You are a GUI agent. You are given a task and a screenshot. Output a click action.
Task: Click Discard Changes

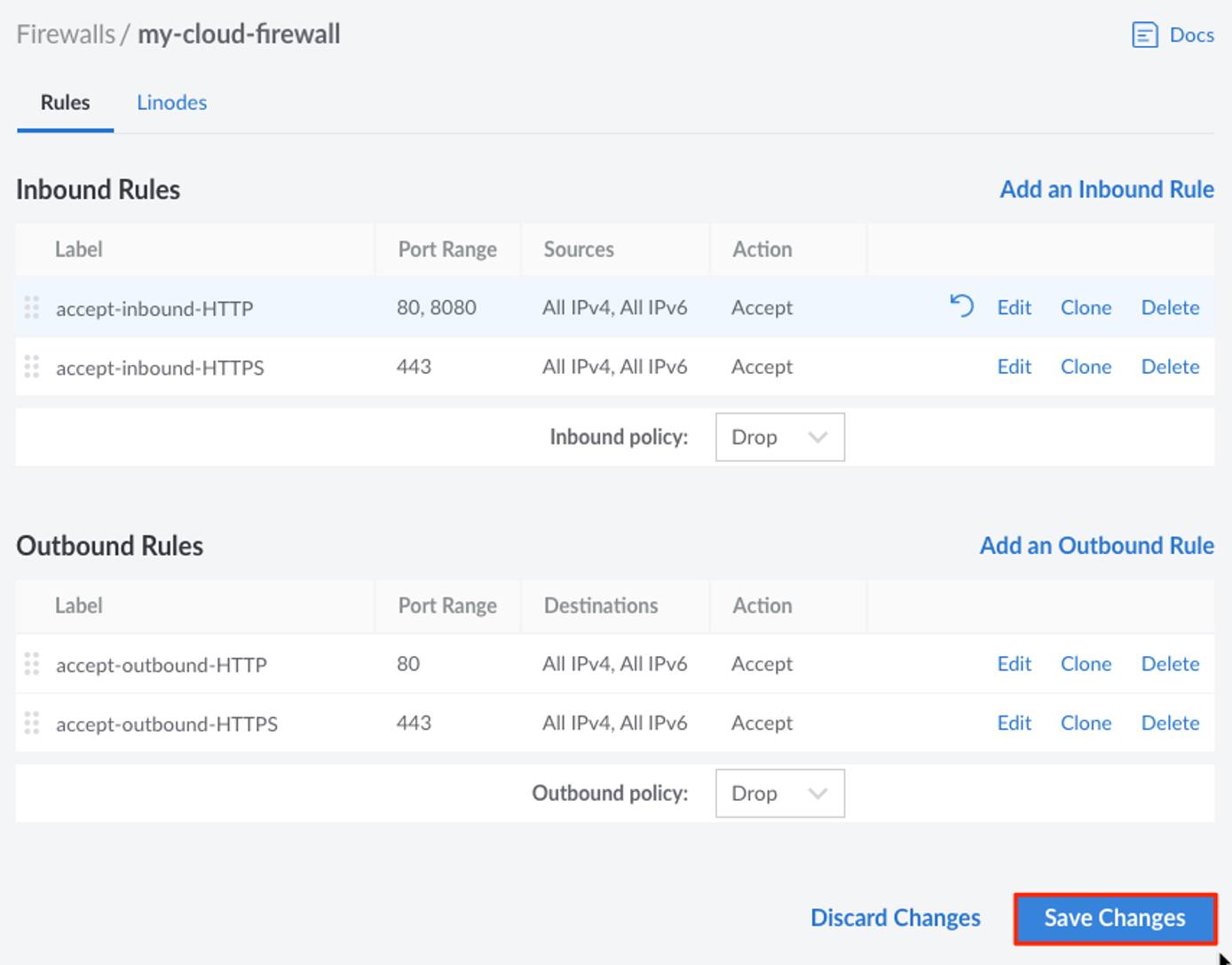pyautogui.click(x=895, y=917)
